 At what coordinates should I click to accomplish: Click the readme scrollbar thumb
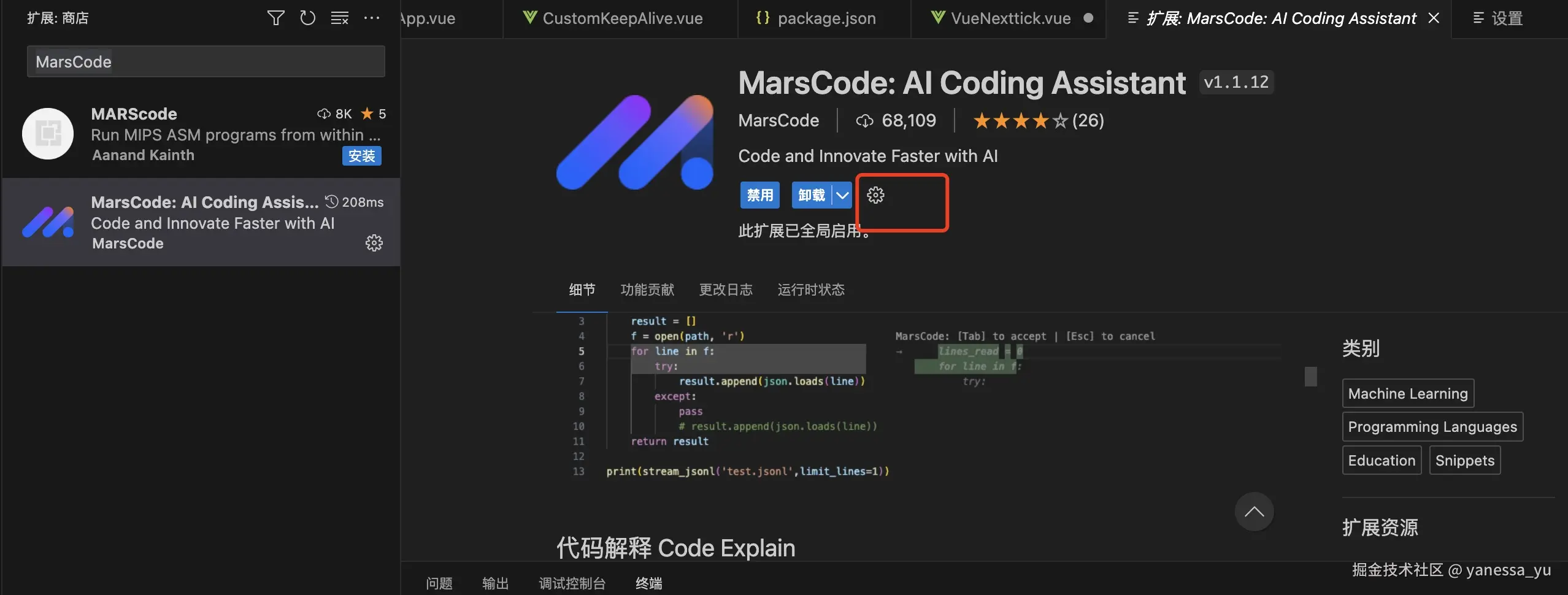click(1310, 376)
